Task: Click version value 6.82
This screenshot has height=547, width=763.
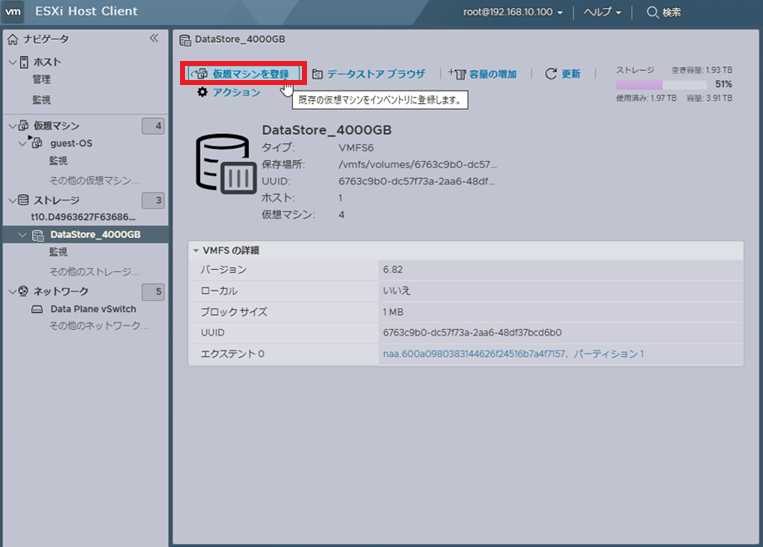Action: [393, 270]
